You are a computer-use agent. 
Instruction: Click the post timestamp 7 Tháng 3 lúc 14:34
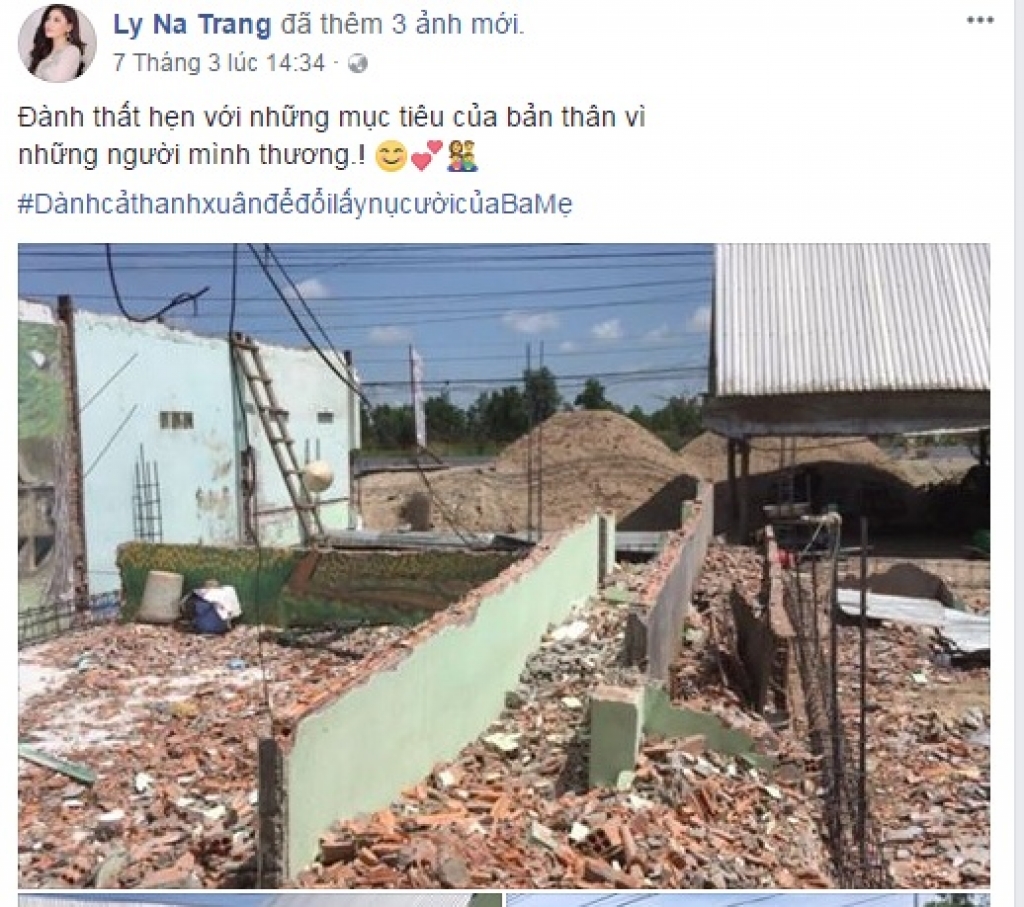click(219, 63)
